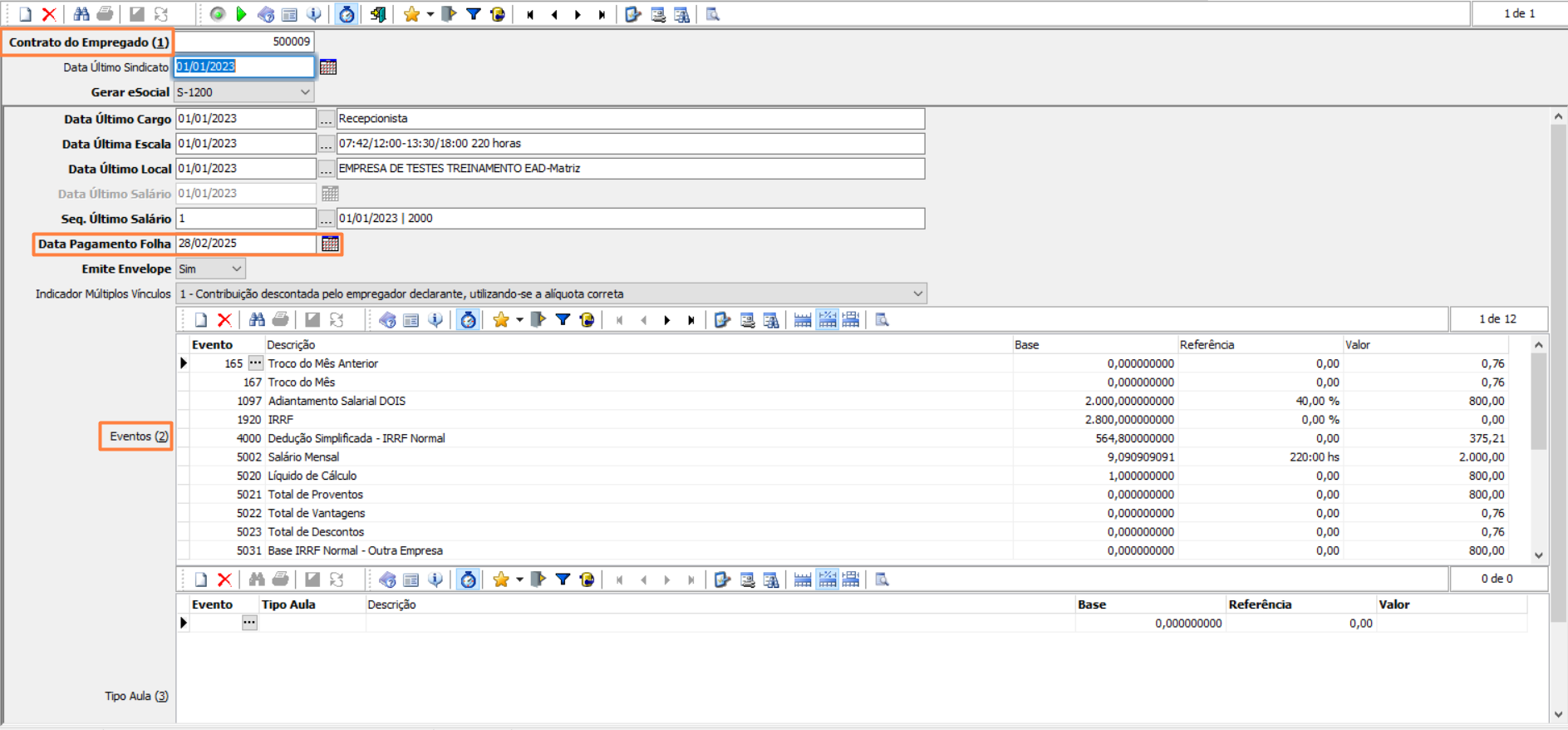Click the Seq. Último Salário input field
1568x730 pixels.
click(x=245, y=219)
